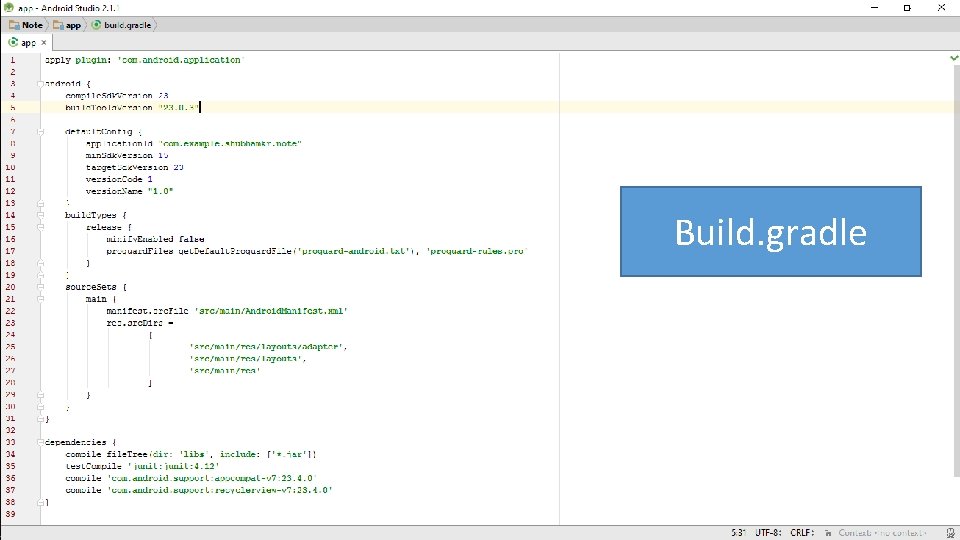The width and height of the screenshot is (960, 540).
Task: Click the vertical editor scrollbar
Action: point(956,269)
